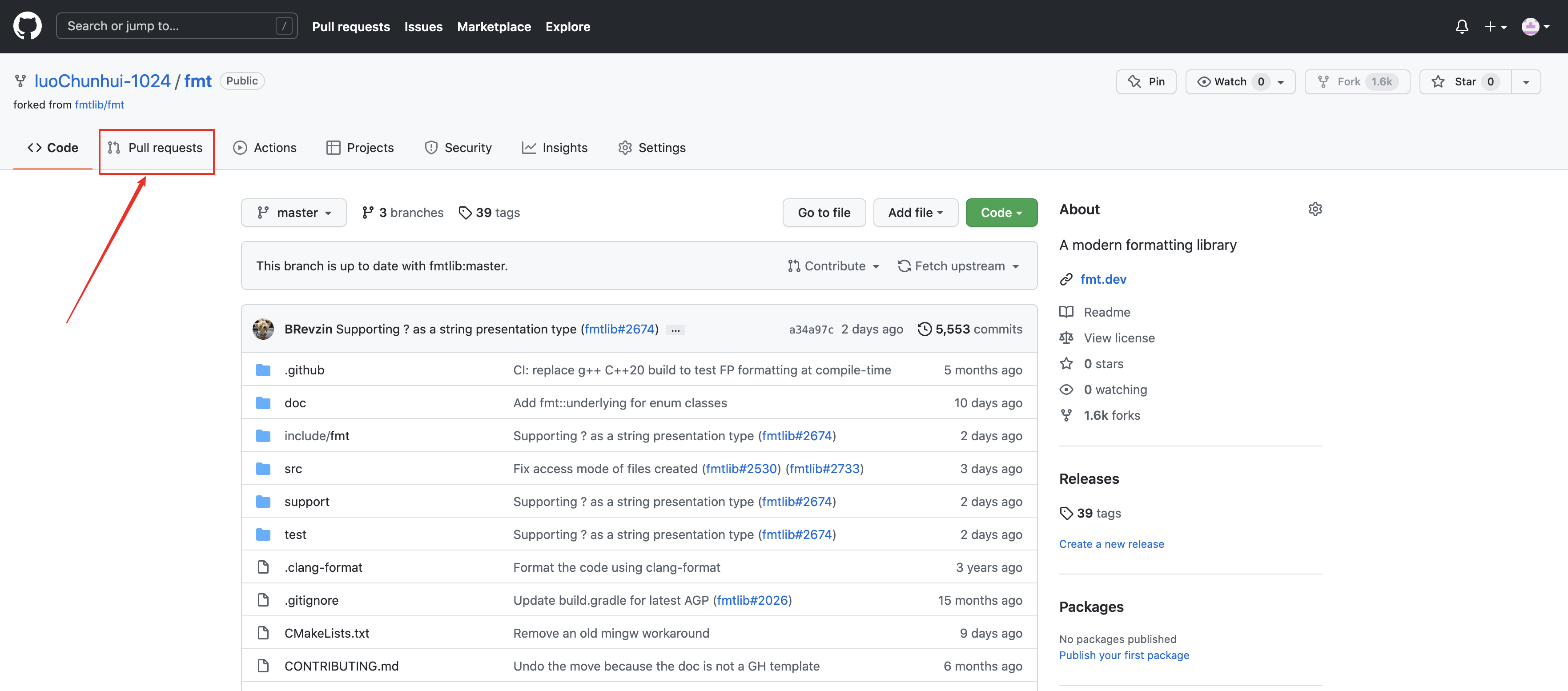Open the luoChunhui-1024 owner profile link

[x=102, y=81]
